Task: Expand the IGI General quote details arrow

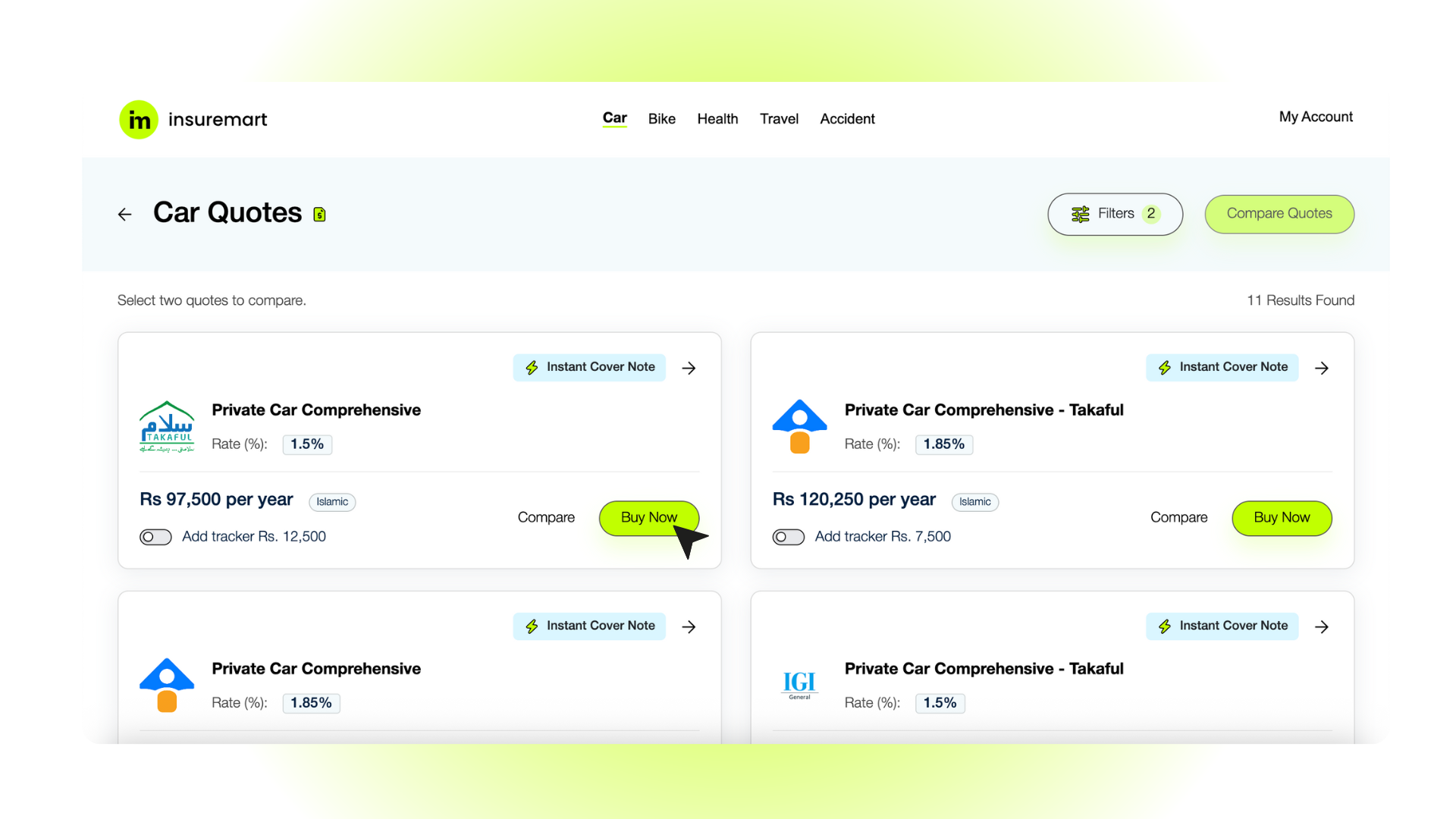Action: click(x=1322, y=626)
